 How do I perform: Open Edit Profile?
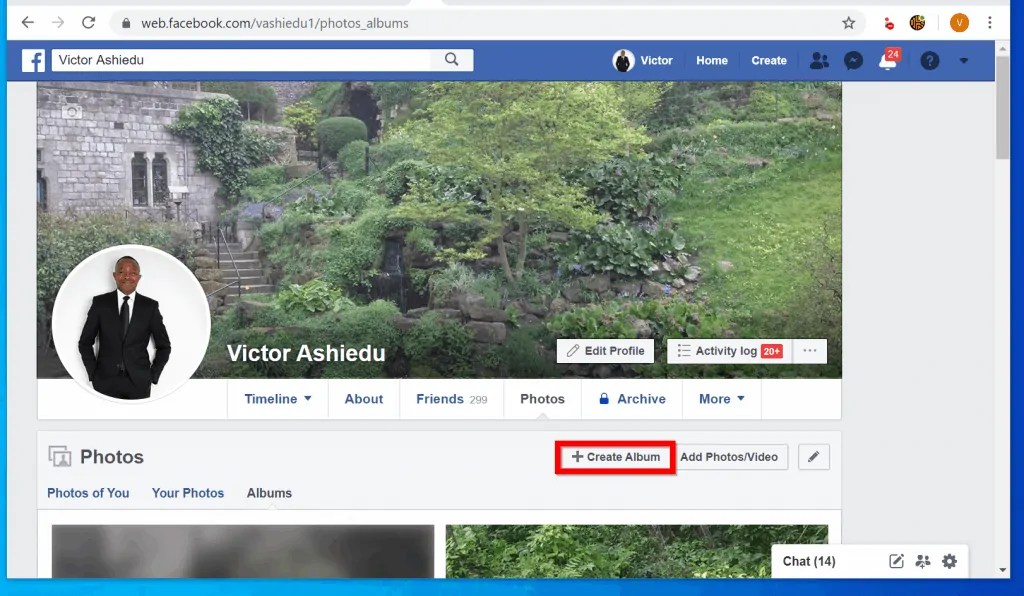pos(605,350)
